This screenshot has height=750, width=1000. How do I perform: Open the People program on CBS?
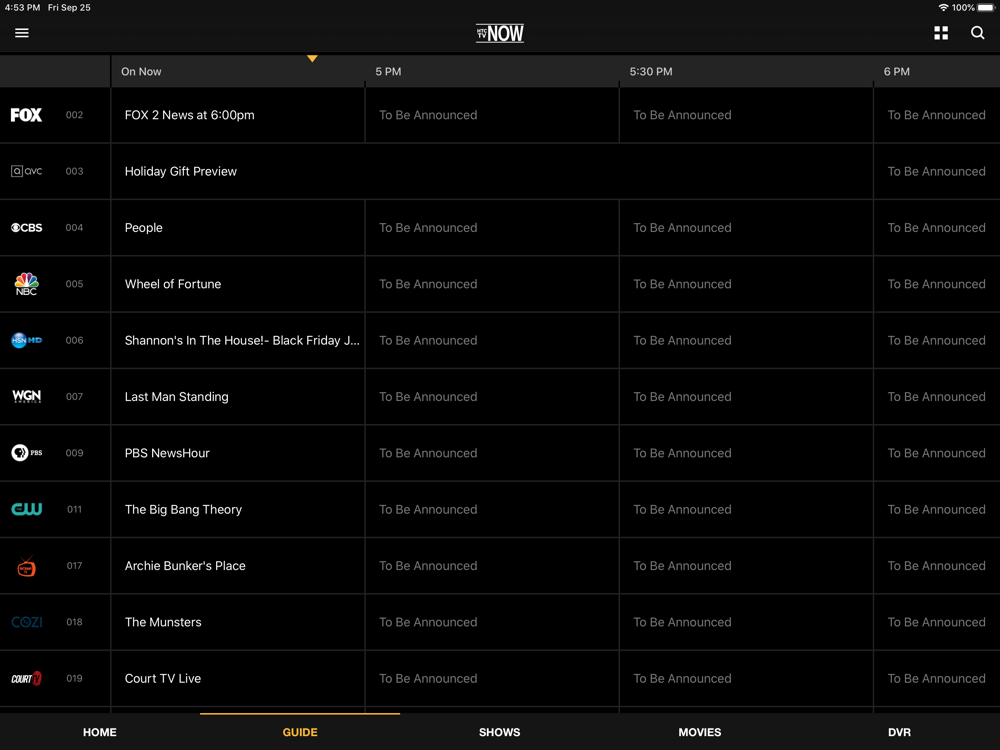238,228
